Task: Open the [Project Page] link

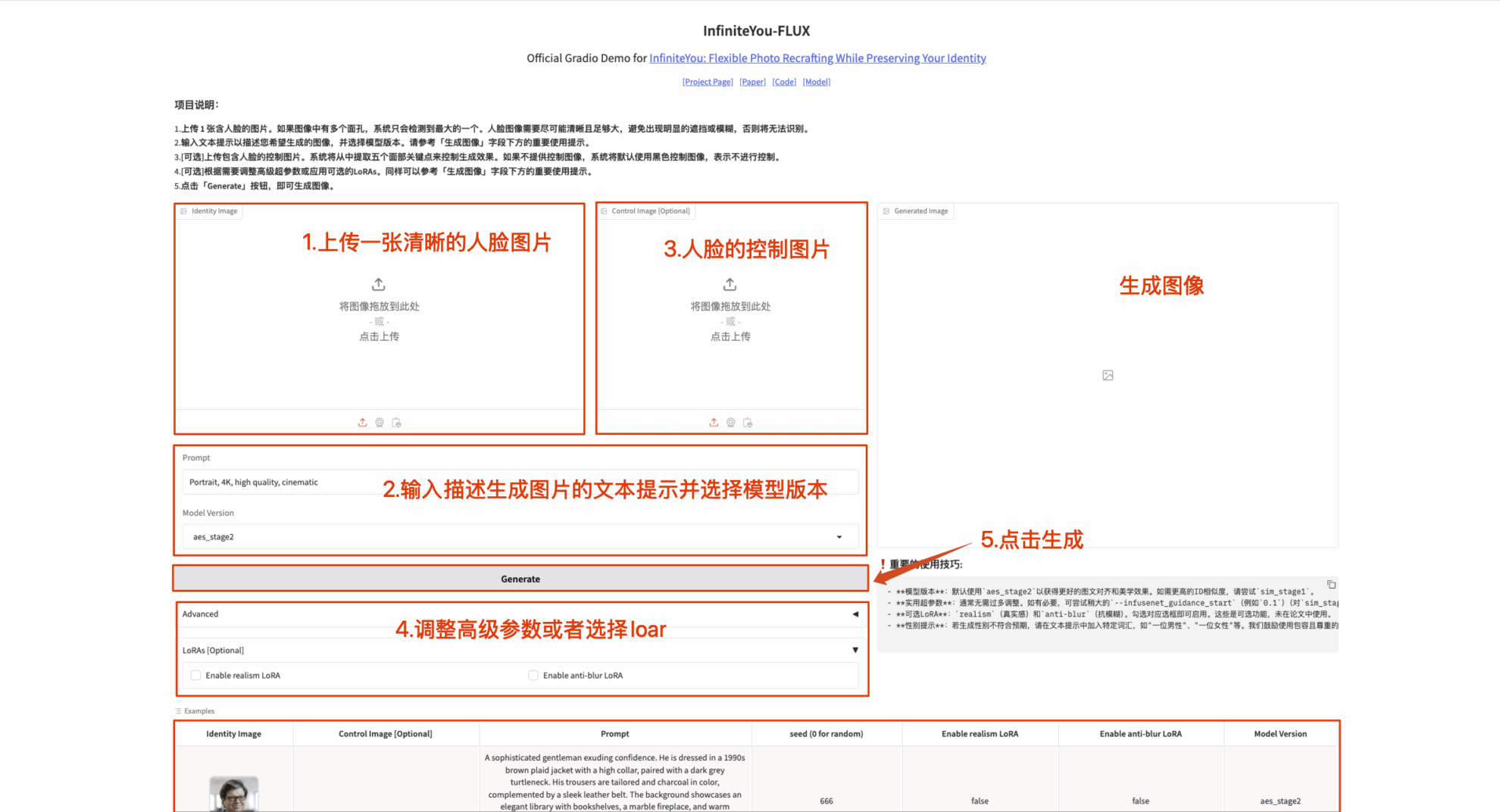Action: (708, 82)
